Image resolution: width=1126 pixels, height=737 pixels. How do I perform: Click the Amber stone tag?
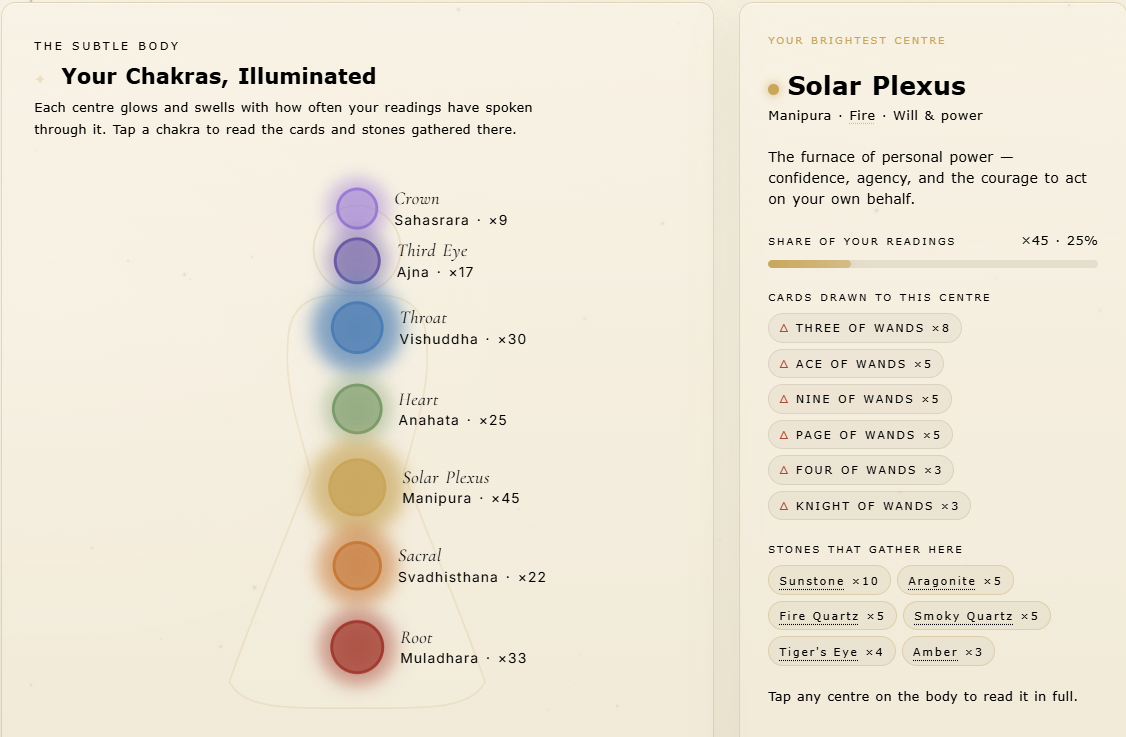pyautogui.click(x=947, y=652)
